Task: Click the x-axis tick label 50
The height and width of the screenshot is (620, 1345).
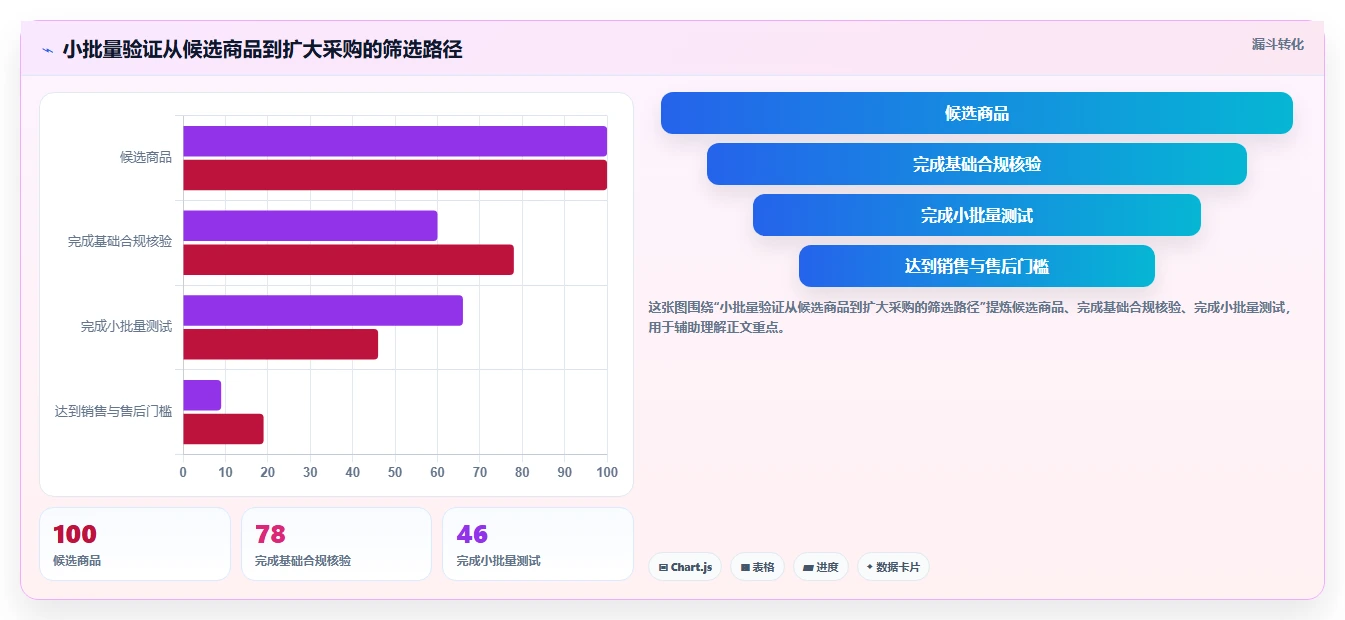Action: point(395,472)
